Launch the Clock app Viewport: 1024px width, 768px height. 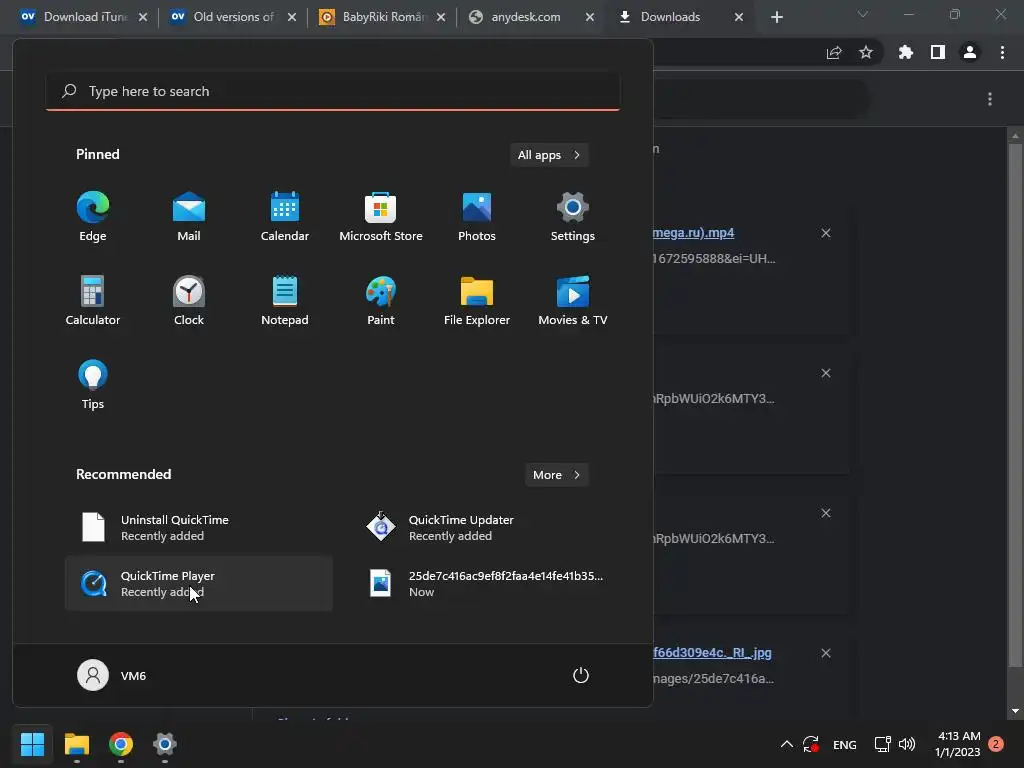point(189,300)
